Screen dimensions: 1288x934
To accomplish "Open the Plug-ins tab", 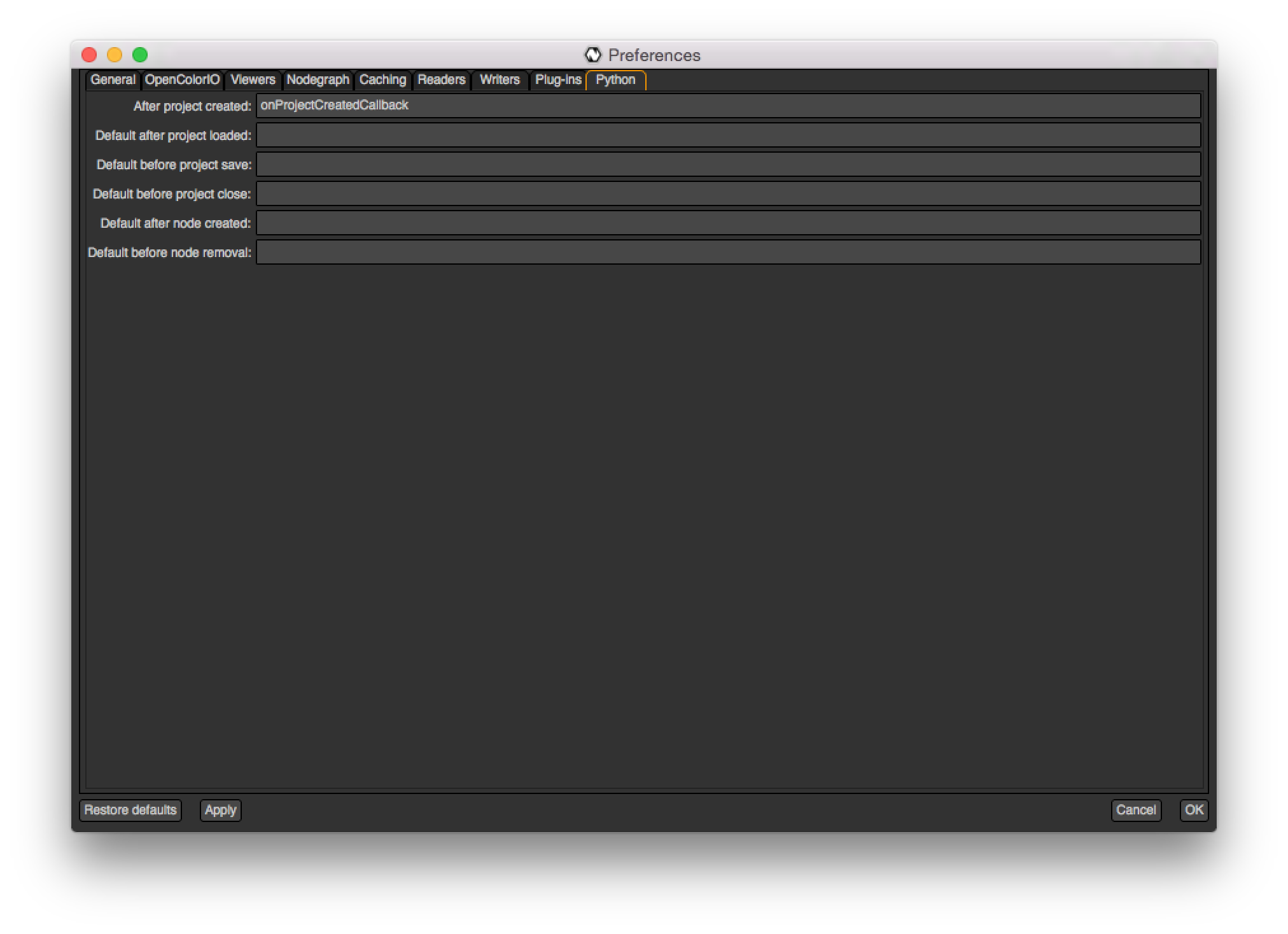I will pyautogui.click(x=558, y=80).
